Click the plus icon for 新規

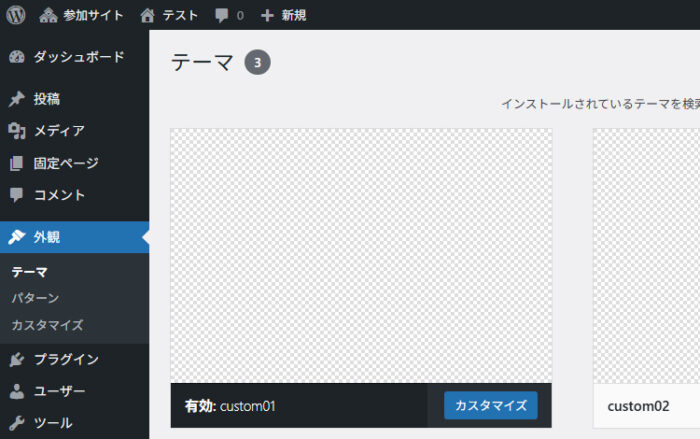[267, 15]
